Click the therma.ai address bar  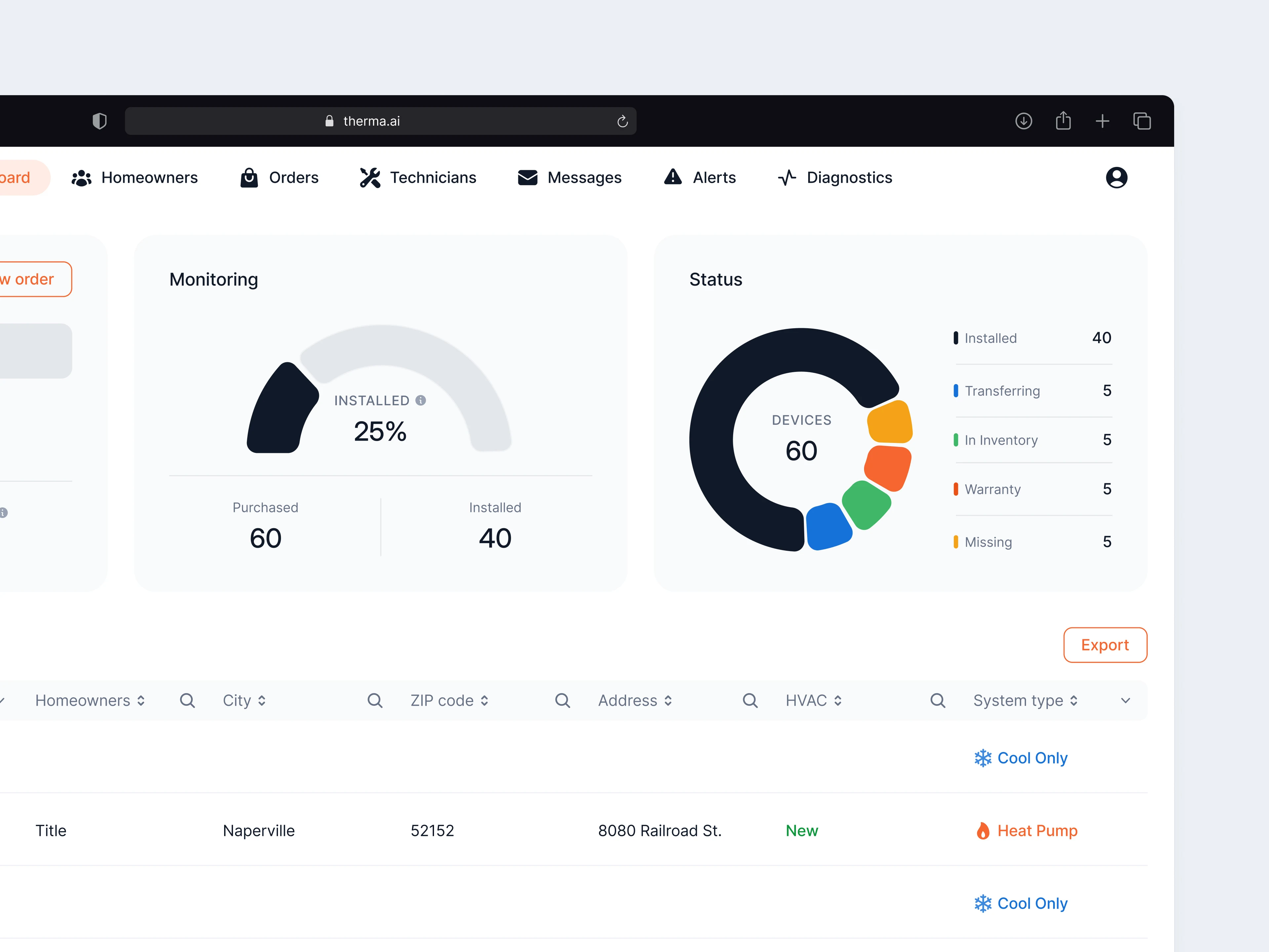(372, 121)
